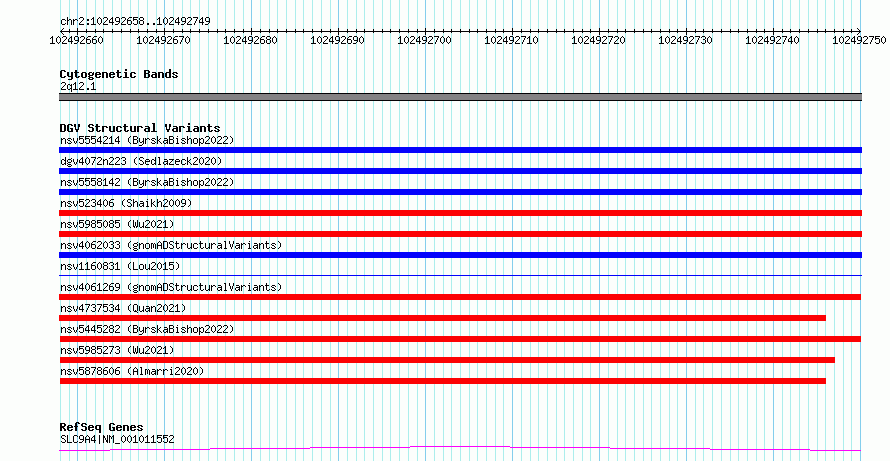This screenshot has height=461, width=890.
Task: Open the DGV Structural Variants track title
Action: point(140,128)
